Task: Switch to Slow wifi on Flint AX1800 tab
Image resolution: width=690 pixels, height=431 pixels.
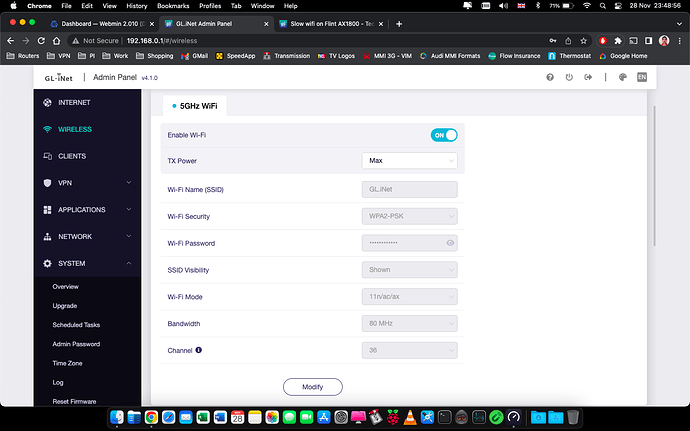Action: coord(331,24)
